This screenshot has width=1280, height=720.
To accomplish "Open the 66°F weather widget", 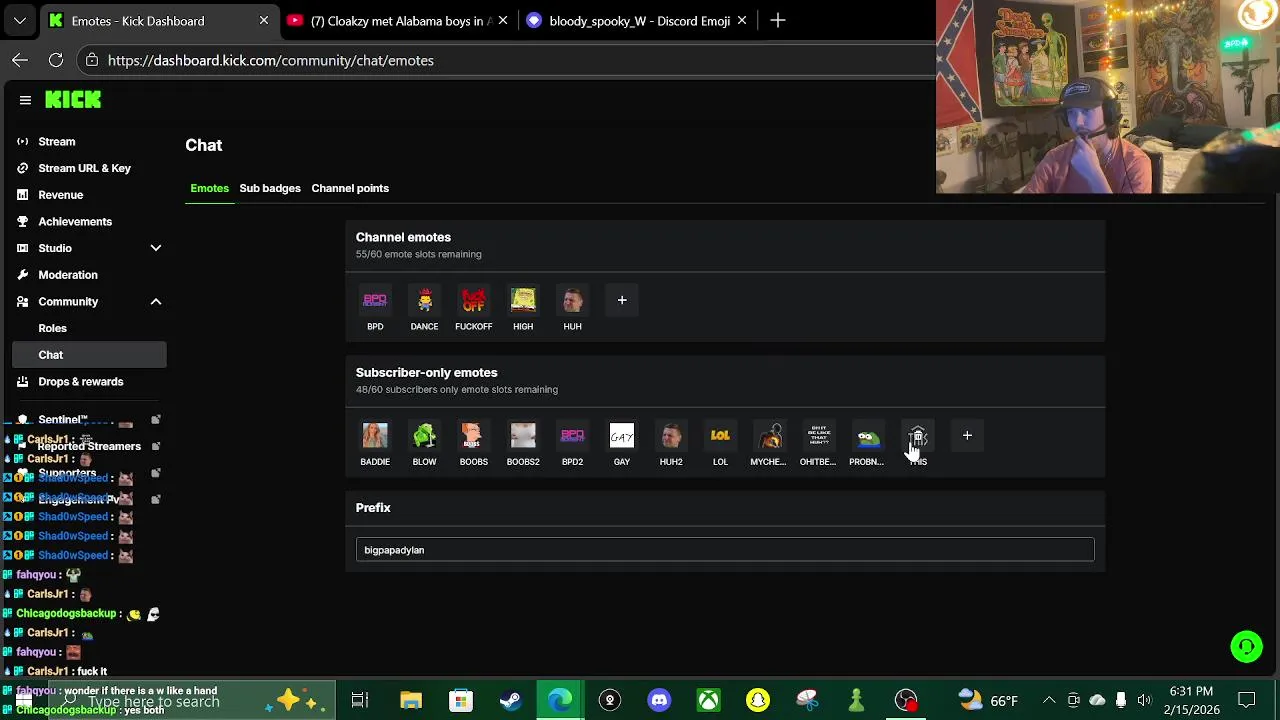I will click(x=988, y=700).
